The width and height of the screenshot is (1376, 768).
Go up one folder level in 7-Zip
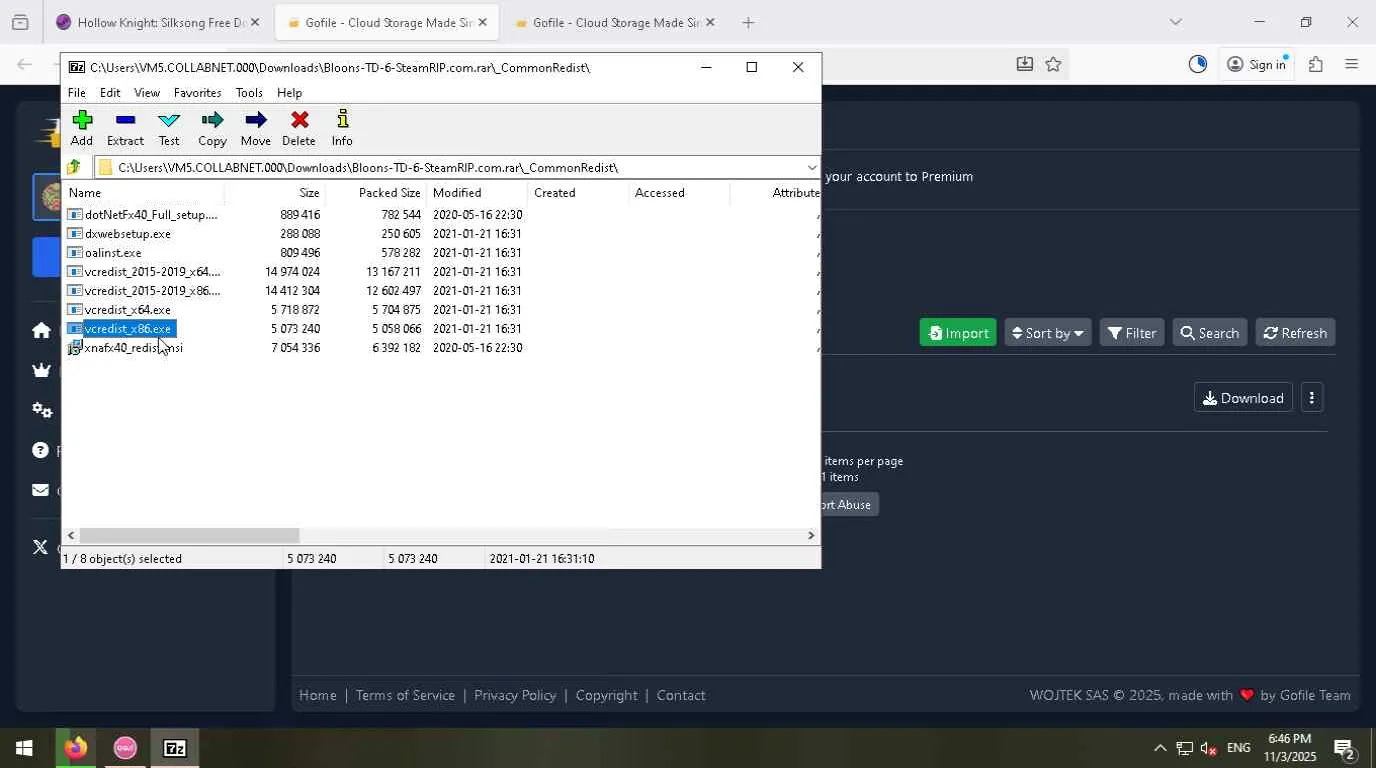click(74, 167)
